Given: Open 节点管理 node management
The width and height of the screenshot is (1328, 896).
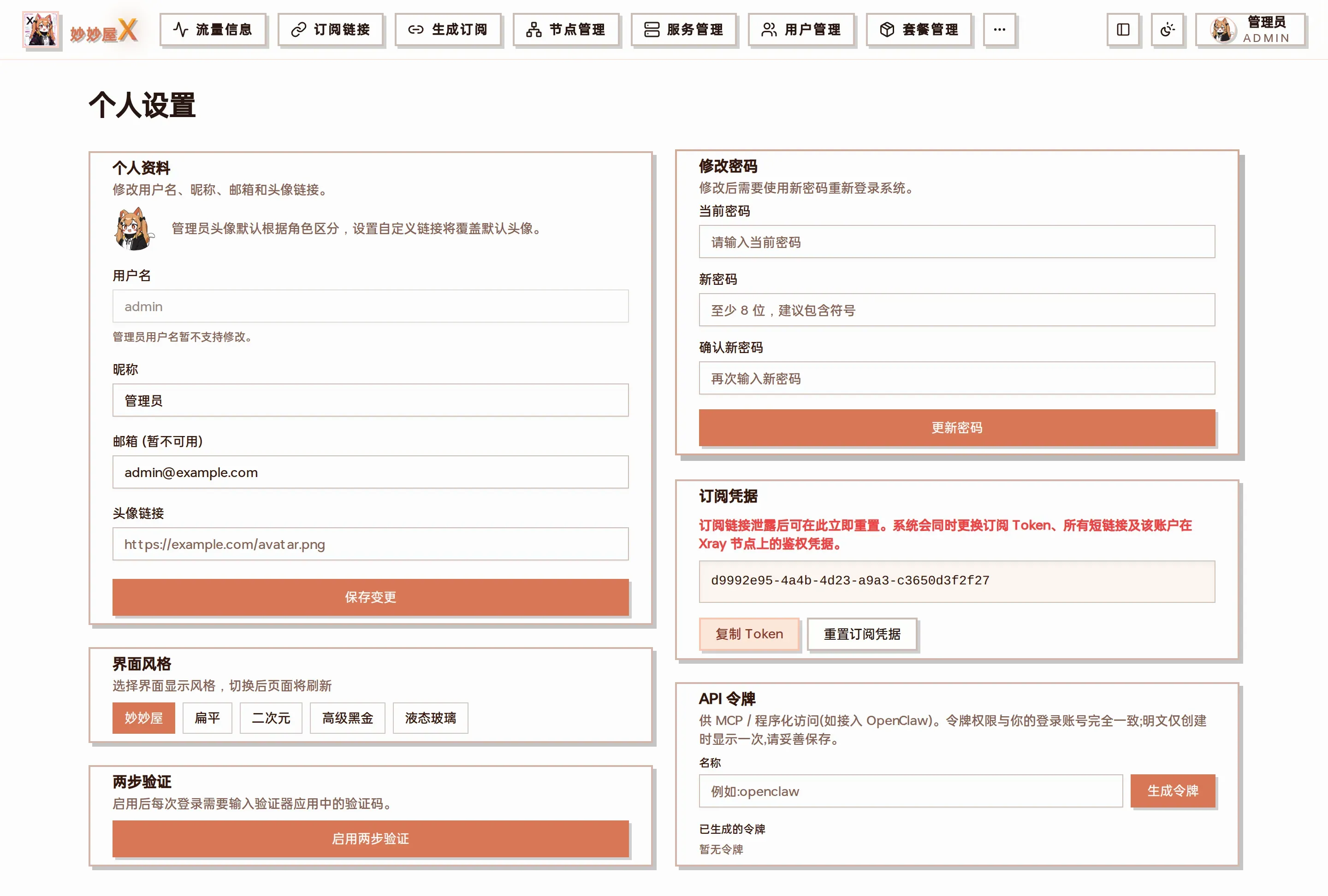Looking at the screenshot, I should (x=566, y=29).
